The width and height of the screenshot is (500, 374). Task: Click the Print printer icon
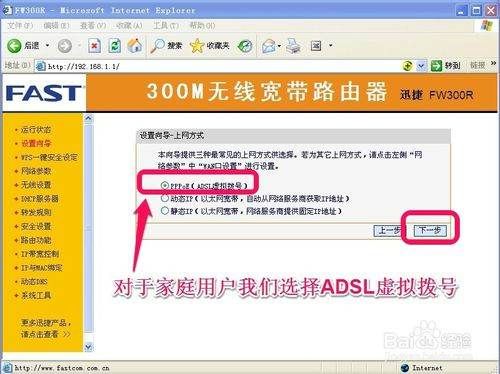[x=294, y=46]
